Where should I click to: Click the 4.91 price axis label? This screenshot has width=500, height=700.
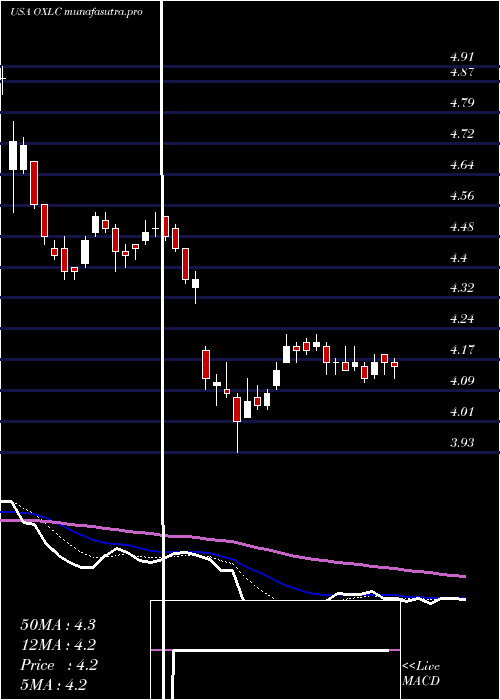click(462, 57)
